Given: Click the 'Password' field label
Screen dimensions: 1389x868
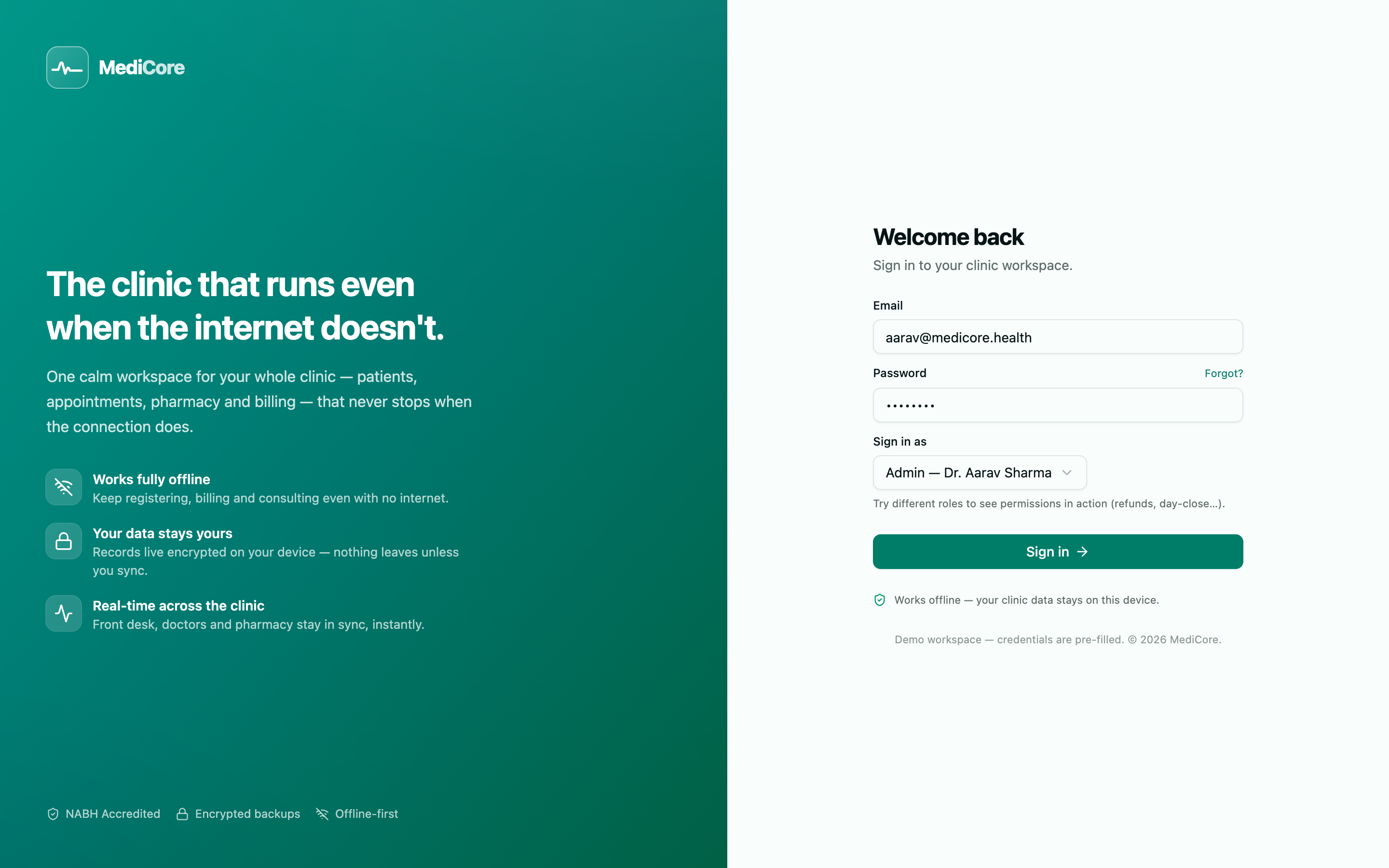Looking at the screenshot, I should point(899,373).
